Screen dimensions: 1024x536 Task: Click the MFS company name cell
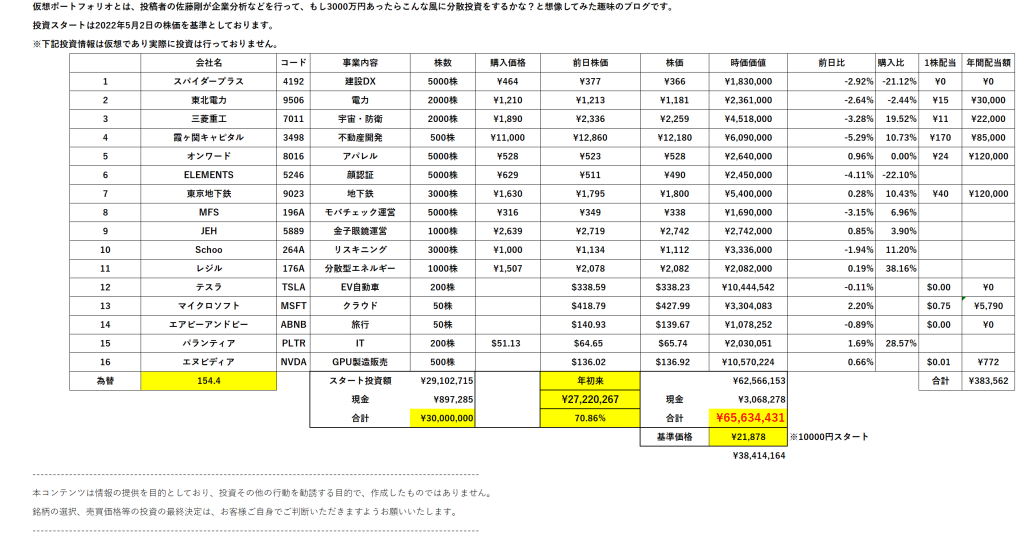(208, 213)
